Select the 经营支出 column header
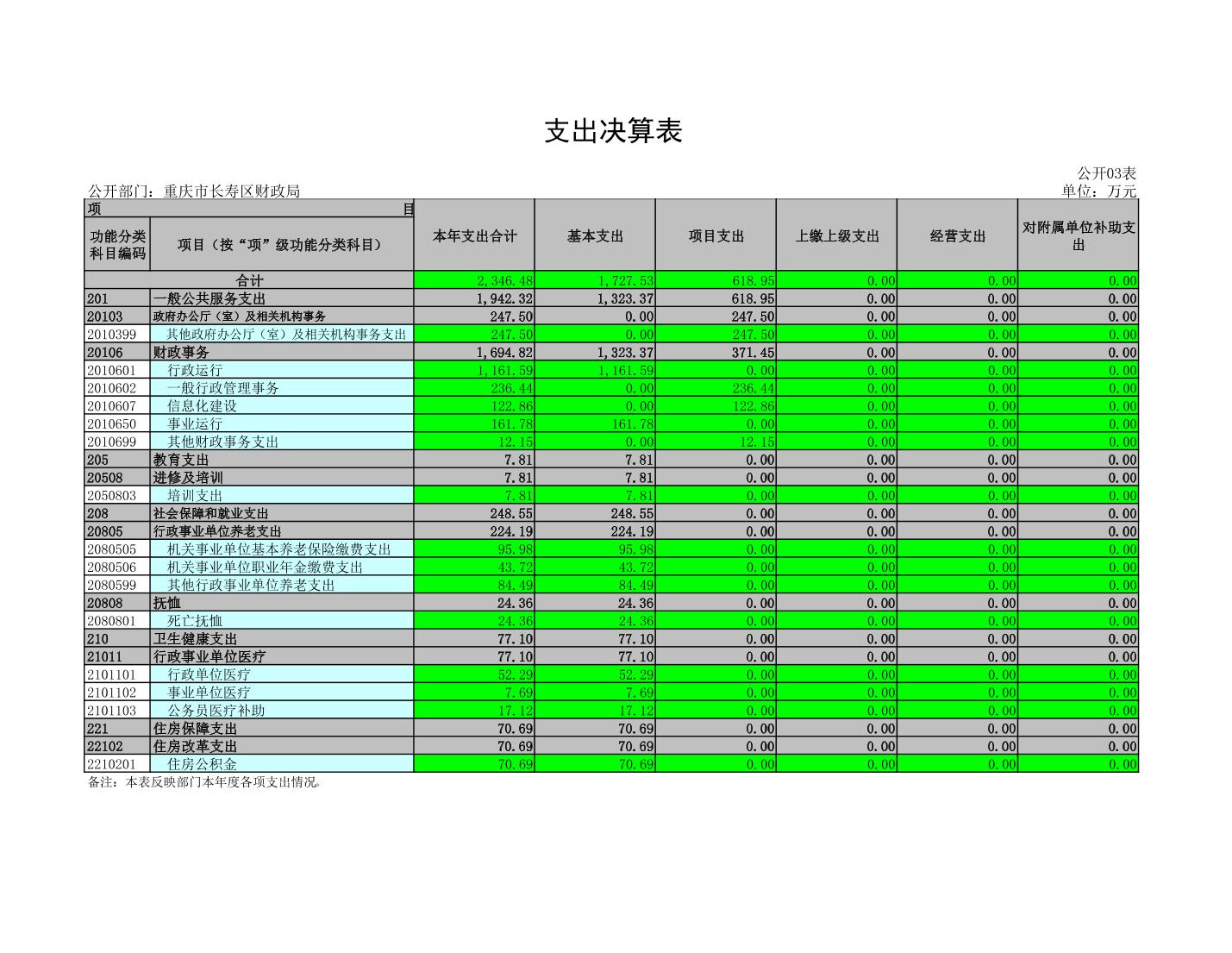The width and height of the screenshot is (1232, 953). [957, 236]
